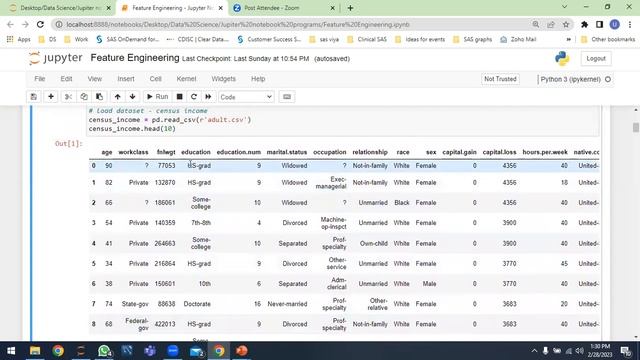Open the File menu

tap(40, 79)
